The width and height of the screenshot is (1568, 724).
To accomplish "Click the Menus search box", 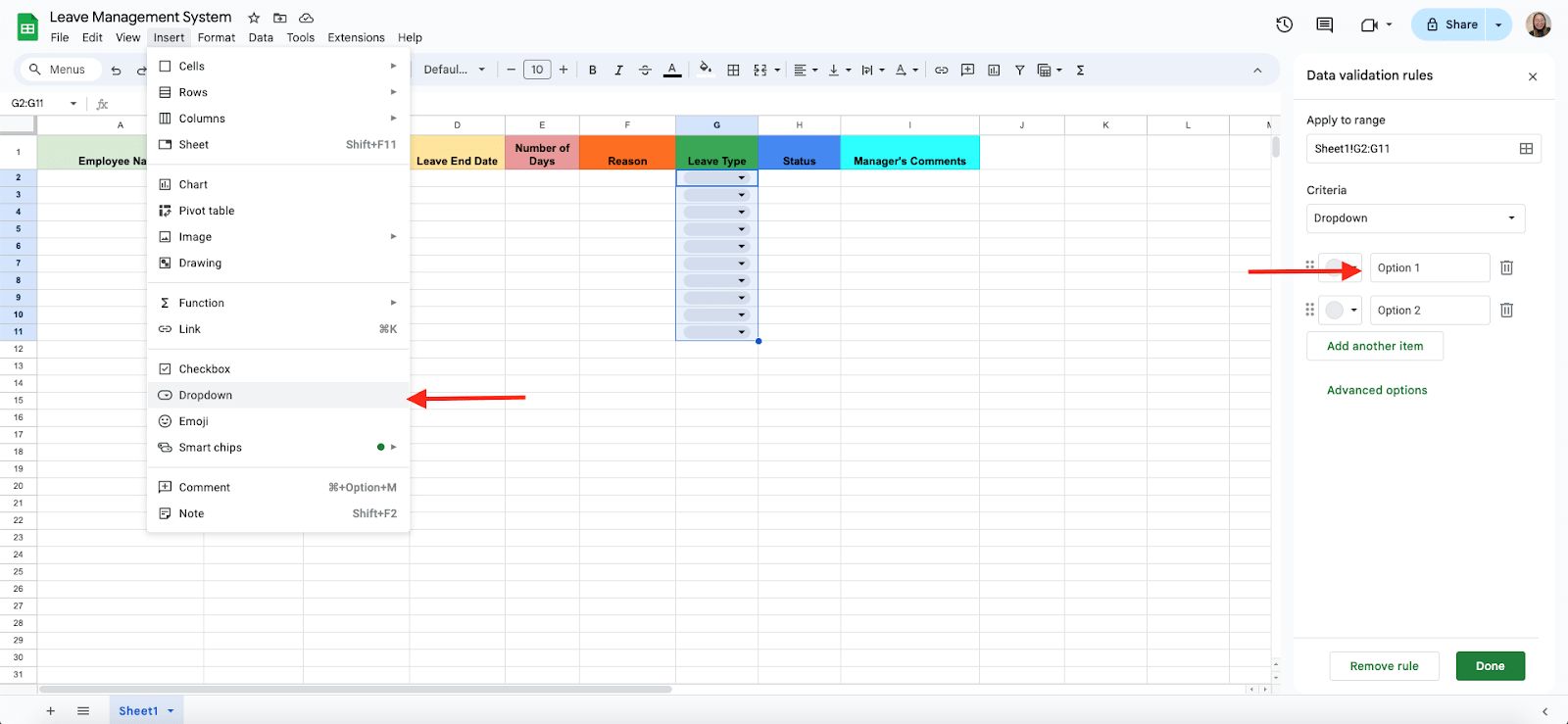I will pos(59,70).
